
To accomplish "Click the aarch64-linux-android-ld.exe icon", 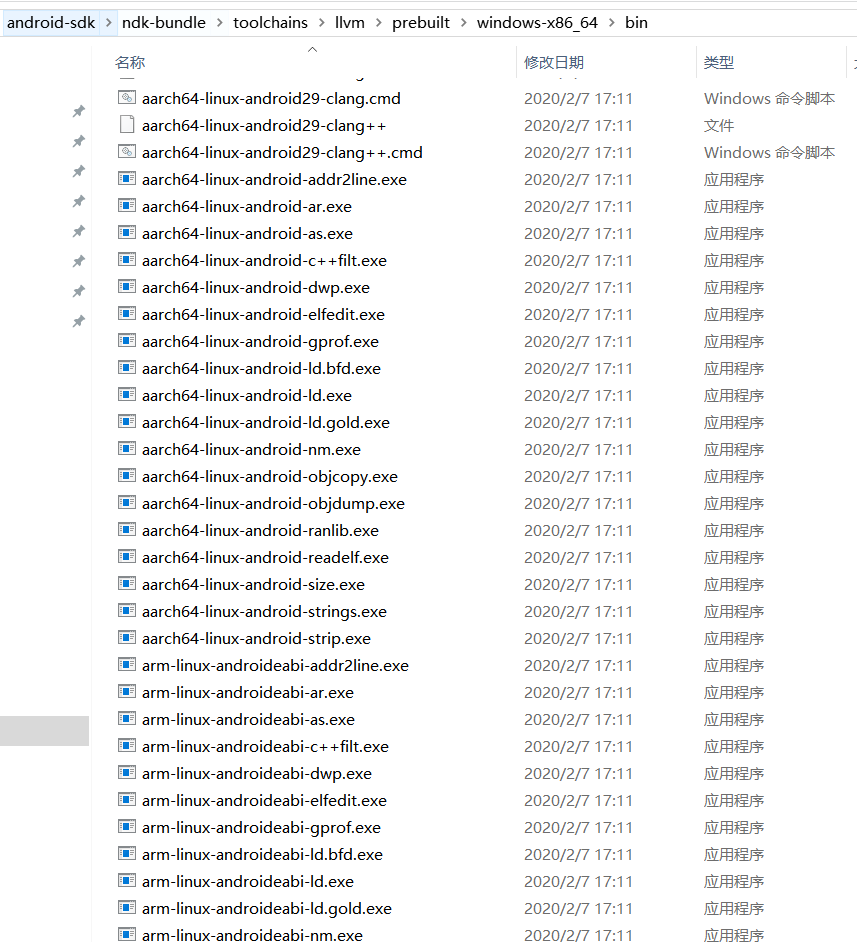I will pyautogui.click(x=126, y=395).
